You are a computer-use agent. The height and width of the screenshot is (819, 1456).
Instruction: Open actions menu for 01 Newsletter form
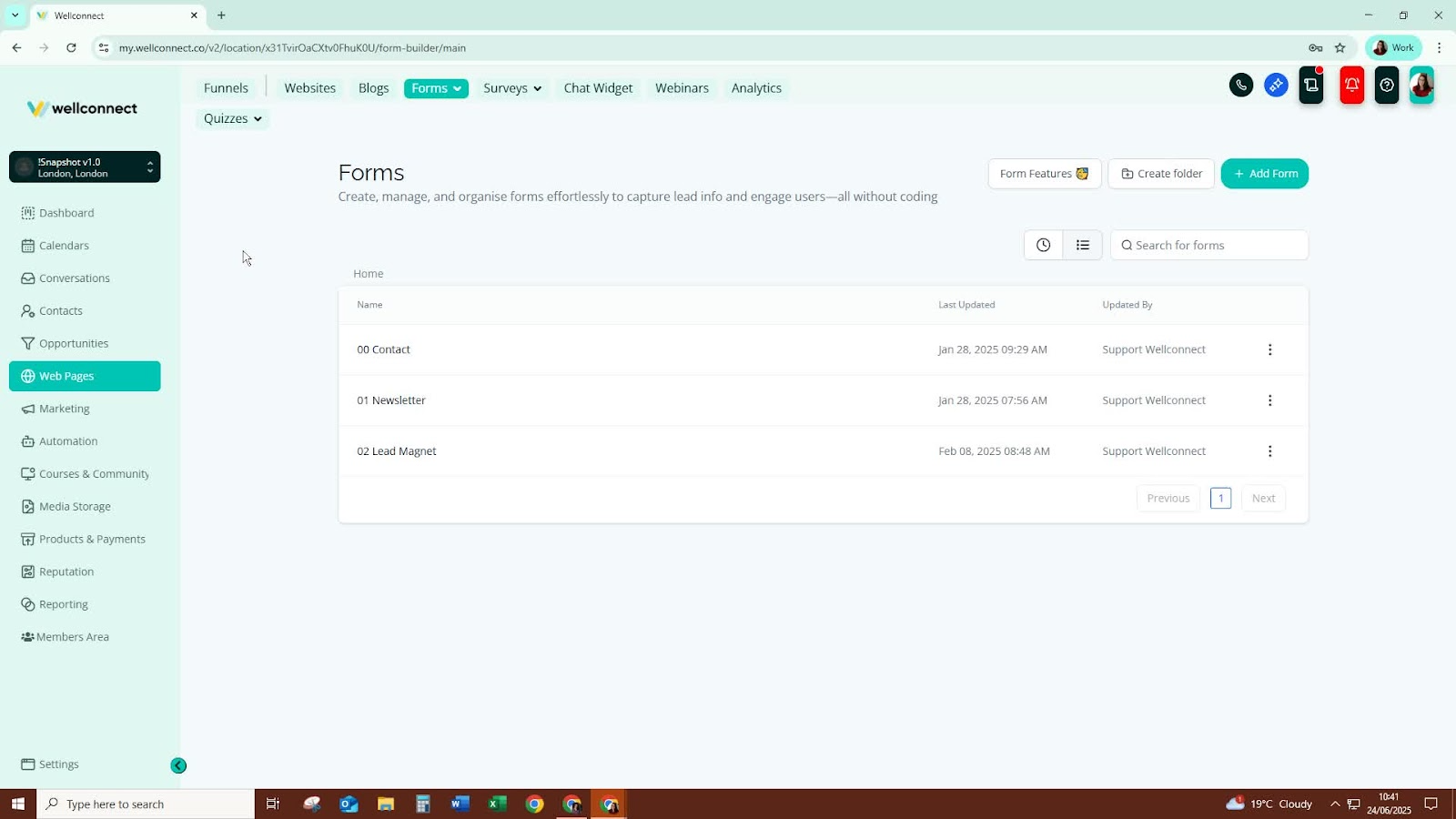point(1270,400)
